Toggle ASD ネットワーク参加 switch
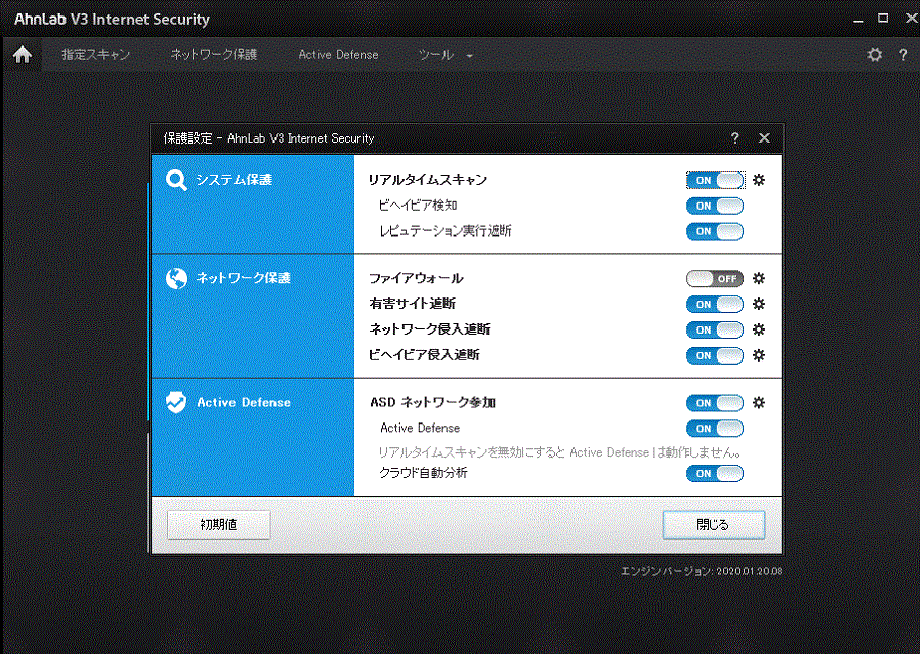Image resolution: width=920 pixels, height=654 pixels. tap(715, 403)
